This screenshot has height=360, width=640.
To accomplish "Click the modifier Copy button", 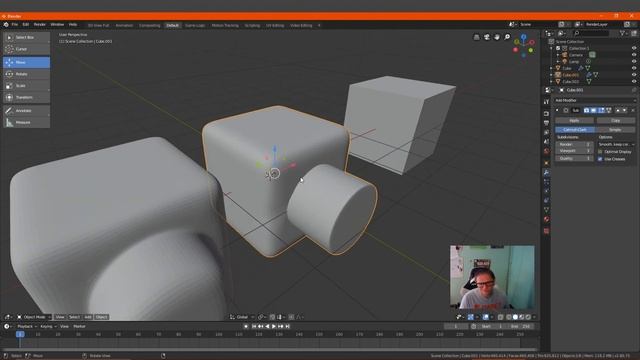I will point(616,121).
